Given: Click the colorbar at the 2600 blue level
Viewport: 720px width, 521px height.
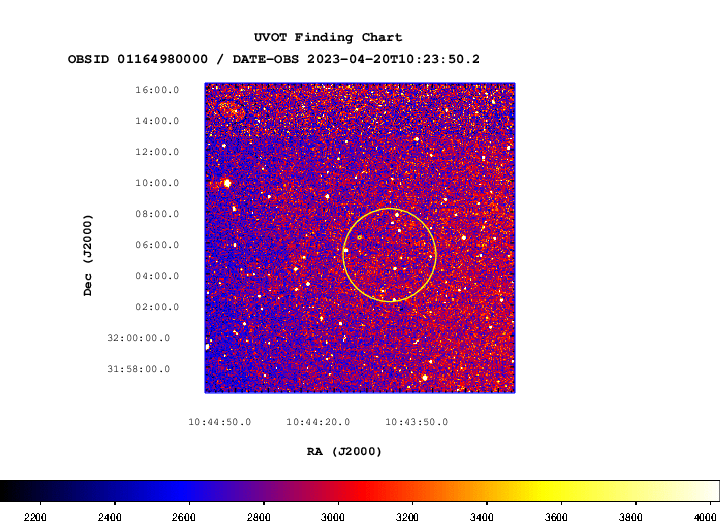Looking at the screenshot, I should click(189, 491).
